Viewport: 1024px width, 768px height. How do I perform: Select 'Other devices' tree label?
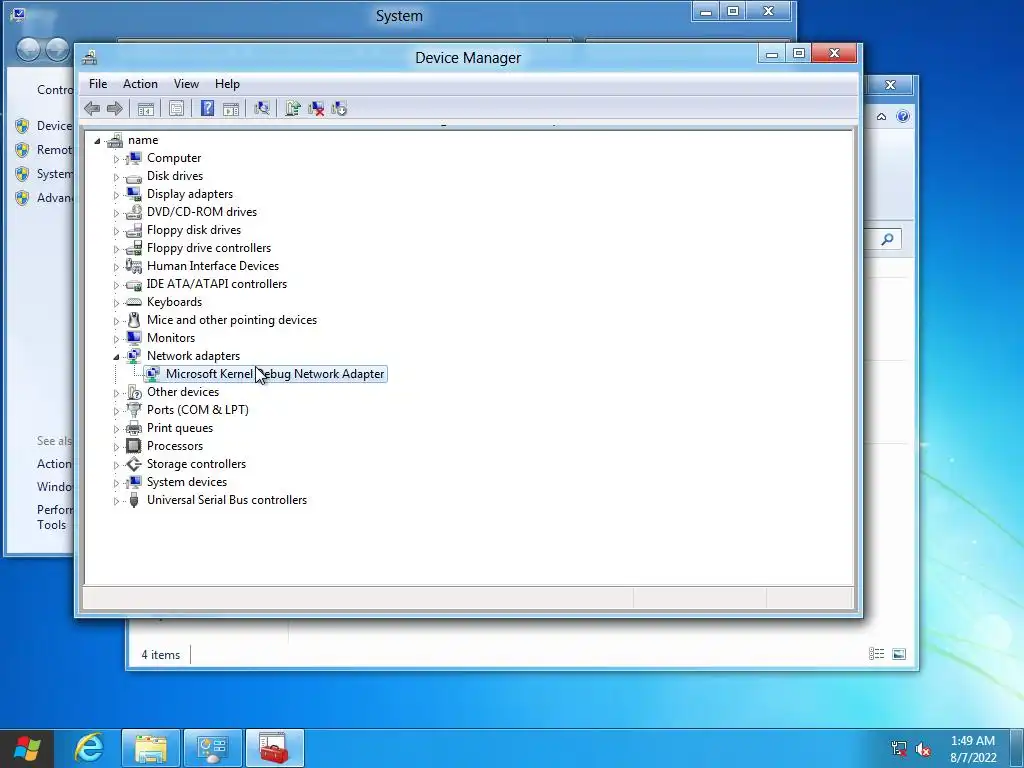(x=183, y=392)
